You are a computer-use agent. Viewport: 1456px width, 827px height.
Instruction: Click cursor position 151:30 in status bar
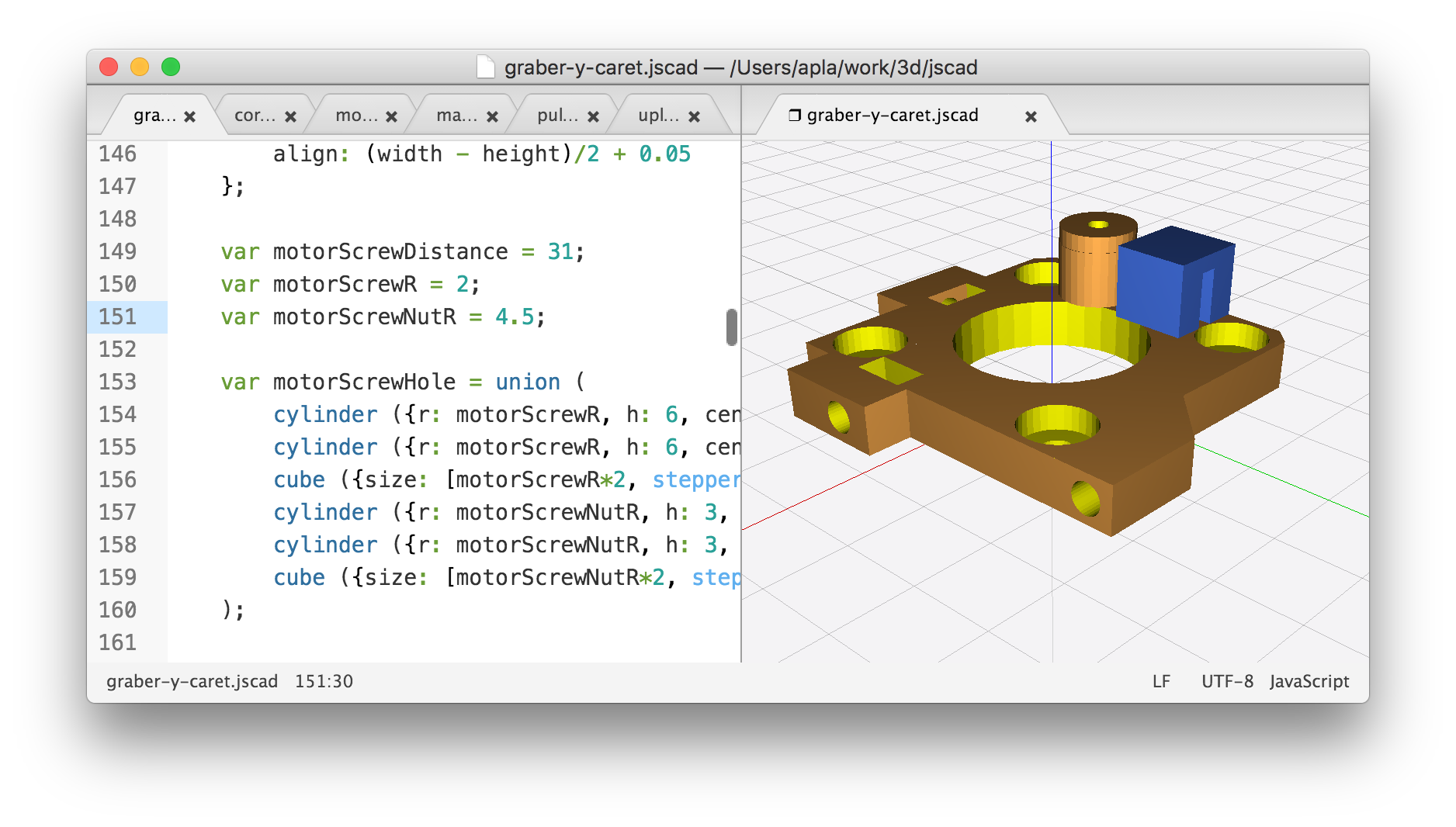coord(324,681)
